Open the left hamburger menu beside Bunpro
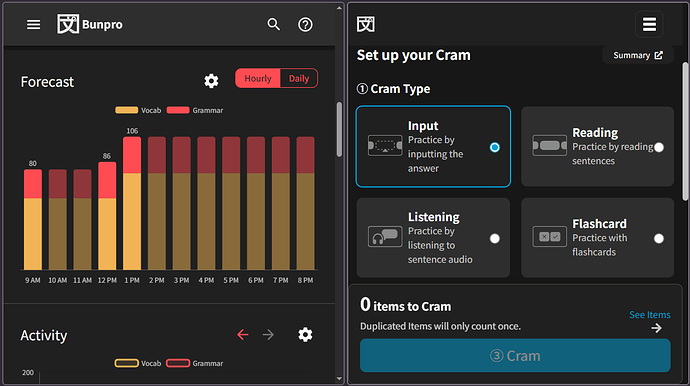Screen dimensions: 690x386 point(33,25)
